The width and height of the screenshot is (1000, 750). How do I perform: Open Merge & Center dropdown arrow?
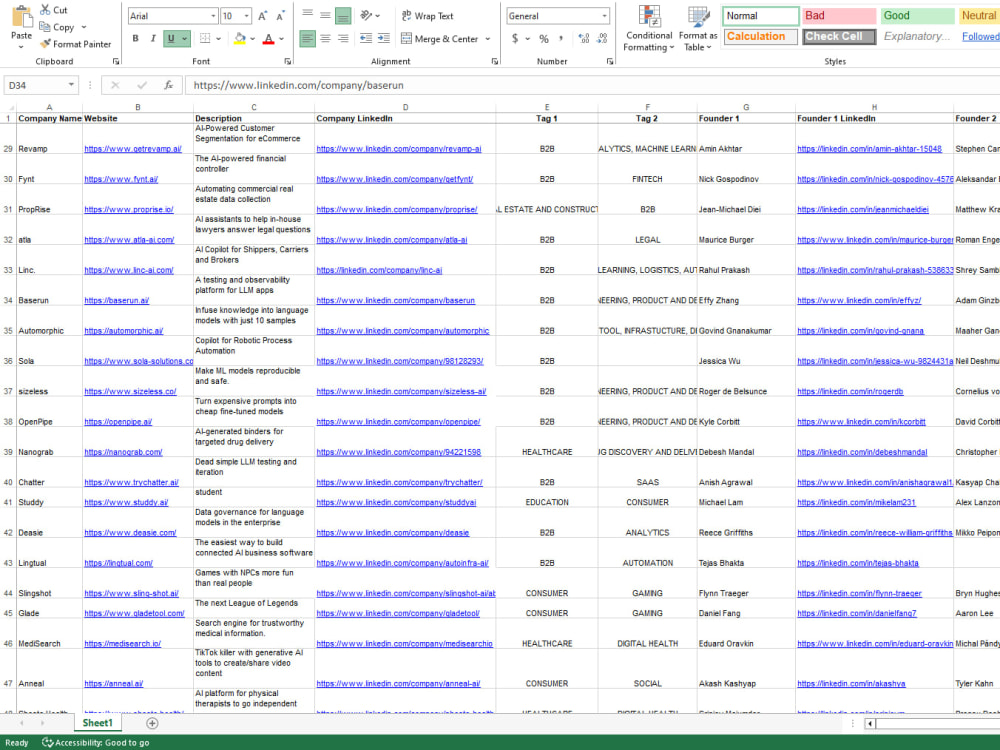(488, 39)
